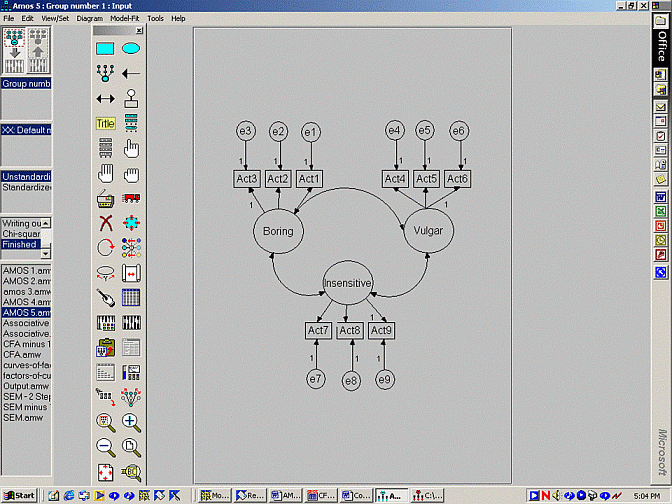Click the Insensitive latent variable ellipse
672x504 pixels.
pos(348,284)
